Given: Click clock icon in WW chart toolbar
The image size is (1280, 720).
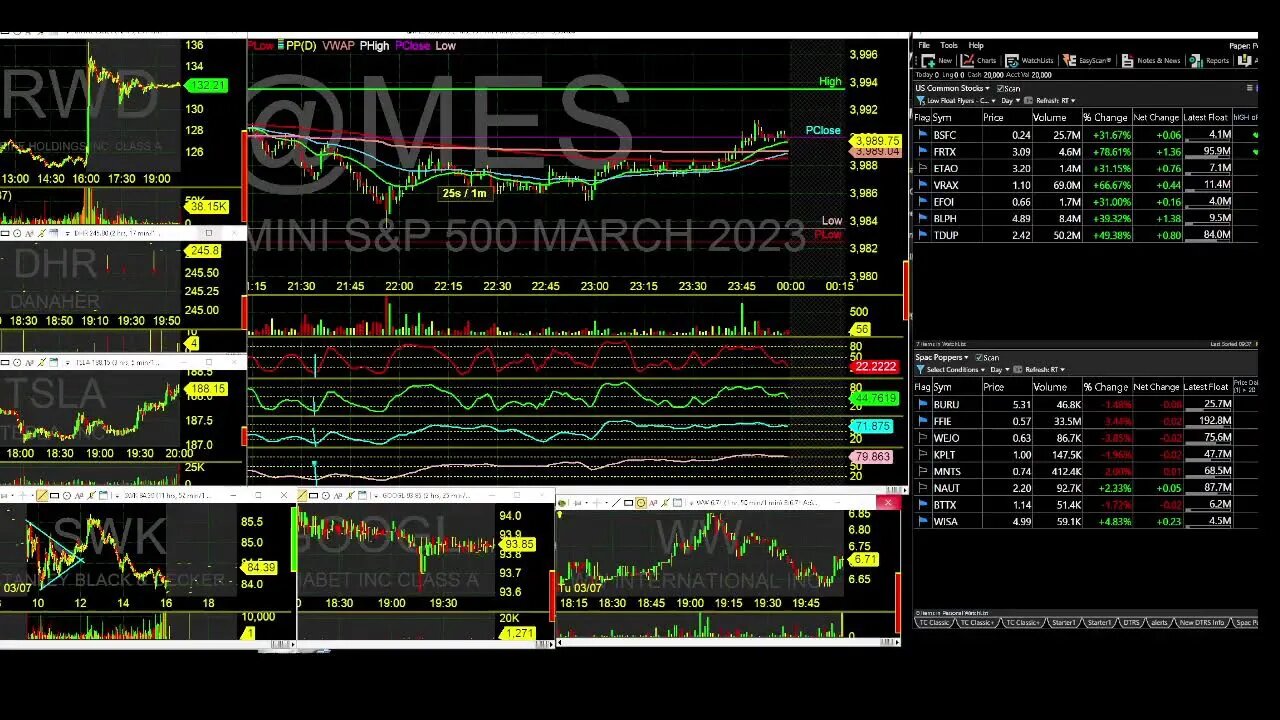Looking at the screenshot, I should [x=640, y=501].
